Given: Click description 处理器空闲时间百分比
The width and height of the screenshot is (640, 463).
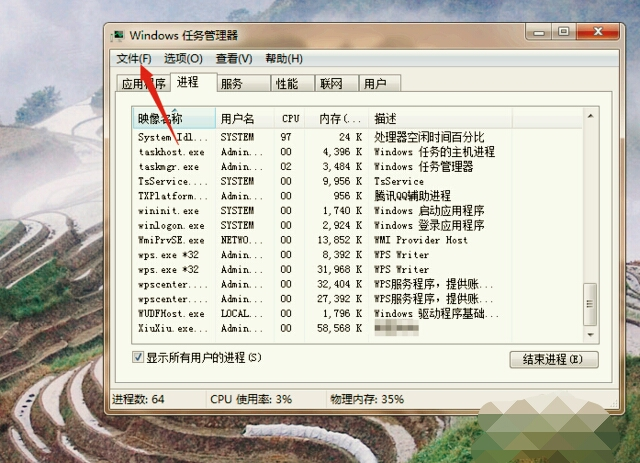Looking at the screenshot, I should [429, 137].
